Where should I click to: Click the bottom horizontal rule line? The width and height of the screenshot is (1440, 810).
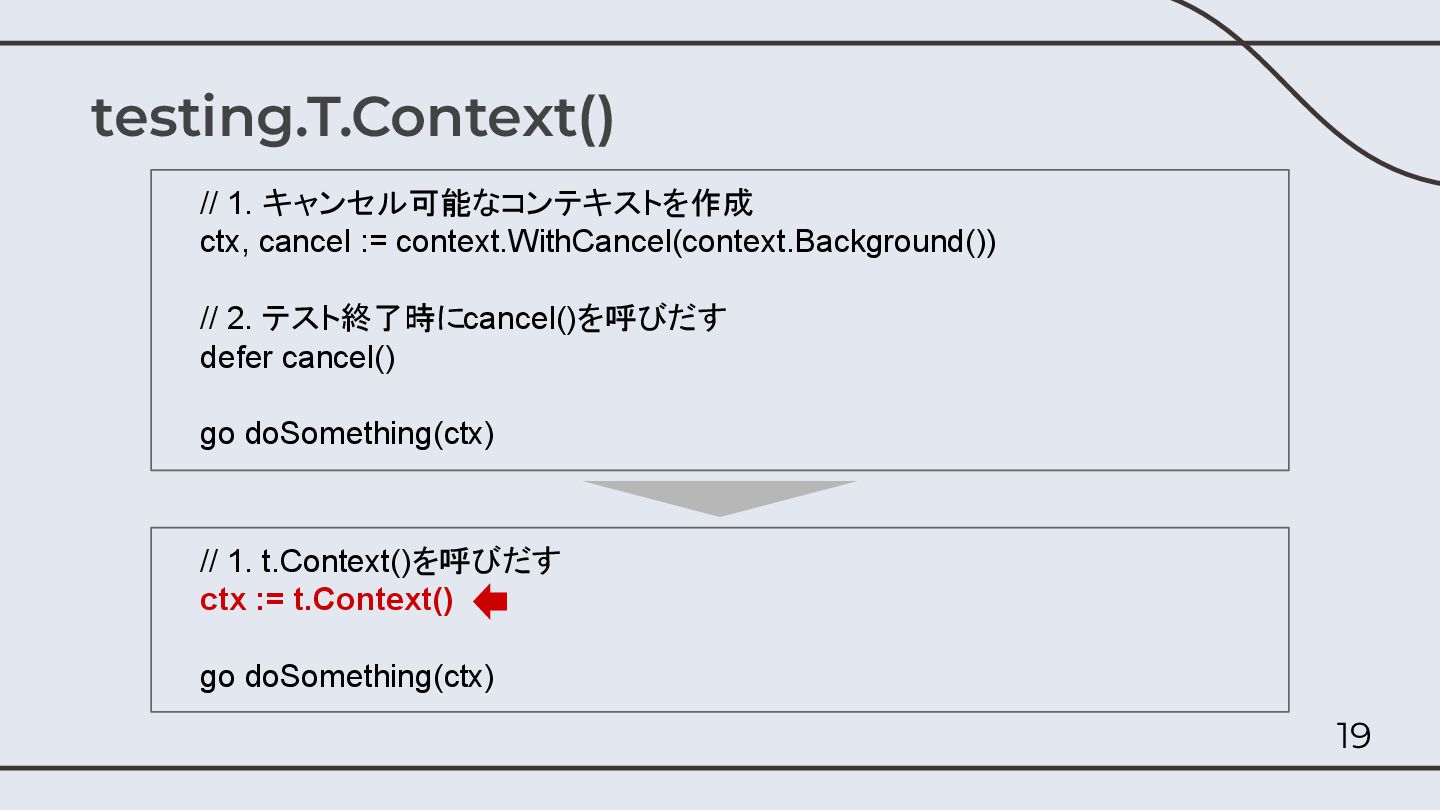[x=720, y=768]
